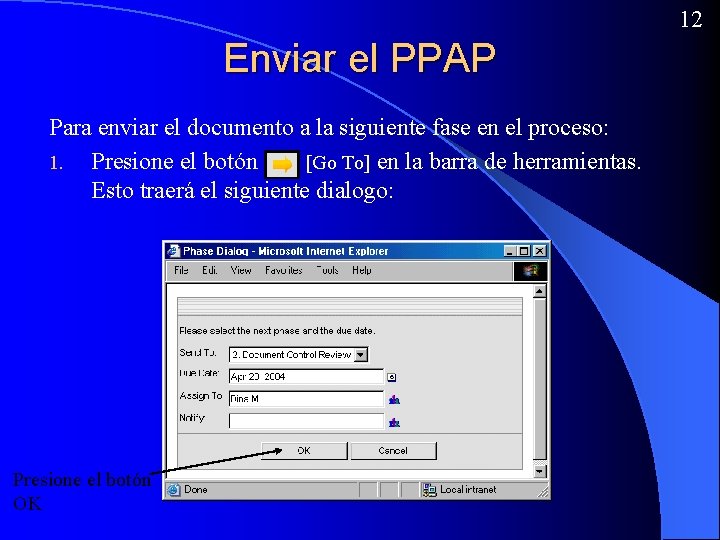Click in the Due Date field
Screen dimensions: 720x540
coord(306,377)
